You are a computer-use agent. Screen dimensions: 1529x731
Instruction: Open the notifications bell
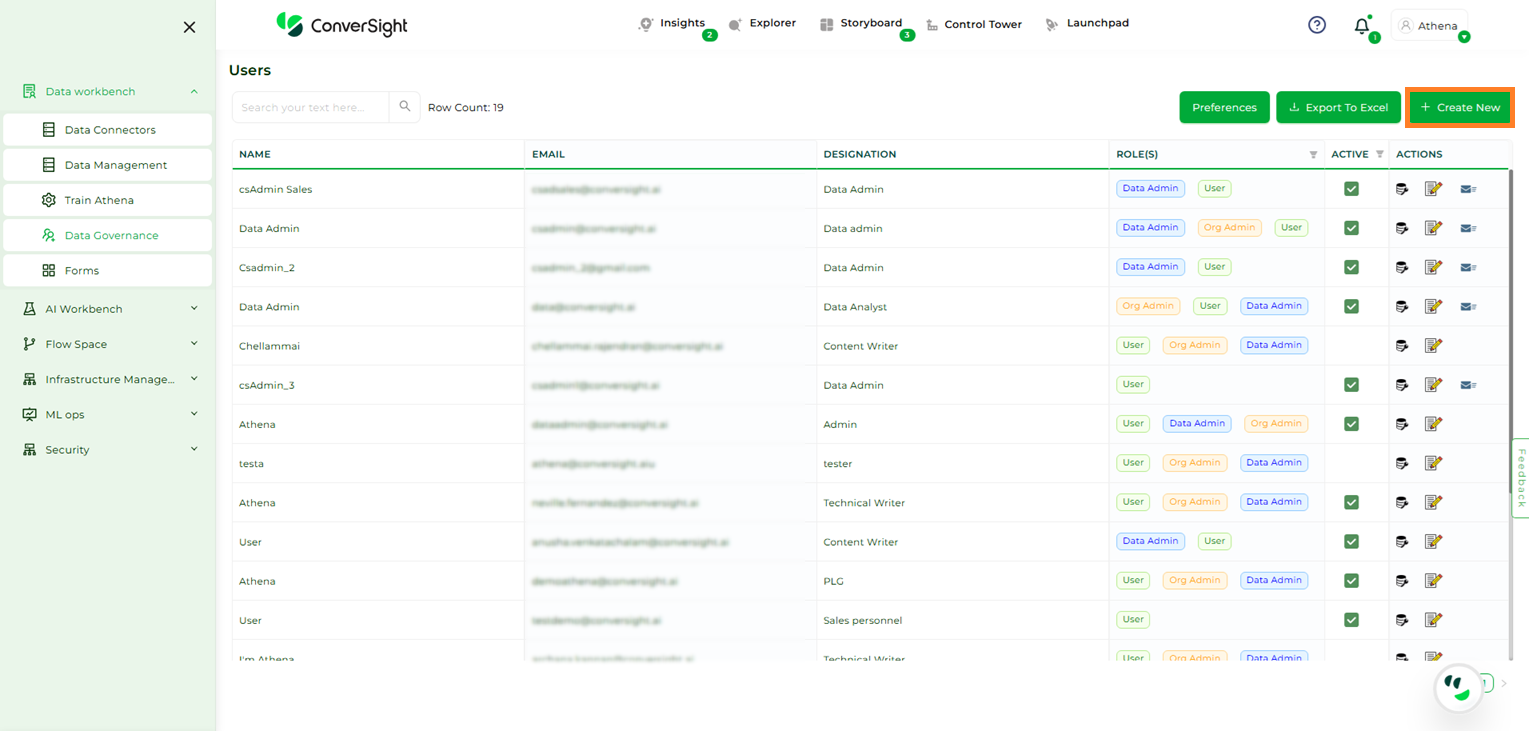point(1361,26)
